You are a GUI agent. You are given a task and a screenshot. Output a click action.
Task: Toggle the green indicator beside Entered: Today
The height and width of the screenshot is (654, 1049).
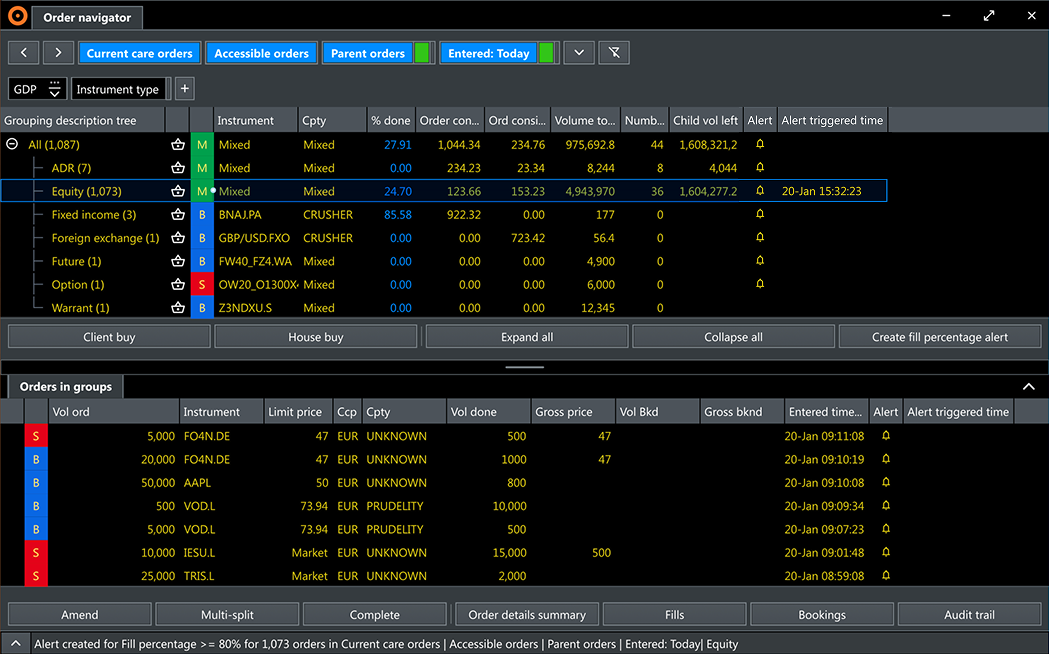pyautogui.click(x=545, y=52)
